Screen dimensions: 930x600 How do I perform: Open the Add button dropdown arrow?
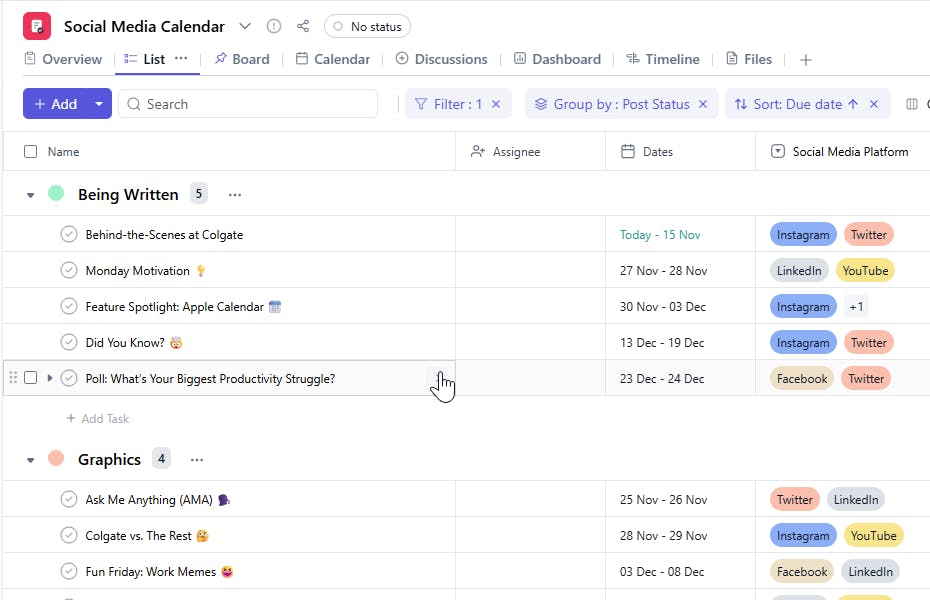(x=99, y=104)
